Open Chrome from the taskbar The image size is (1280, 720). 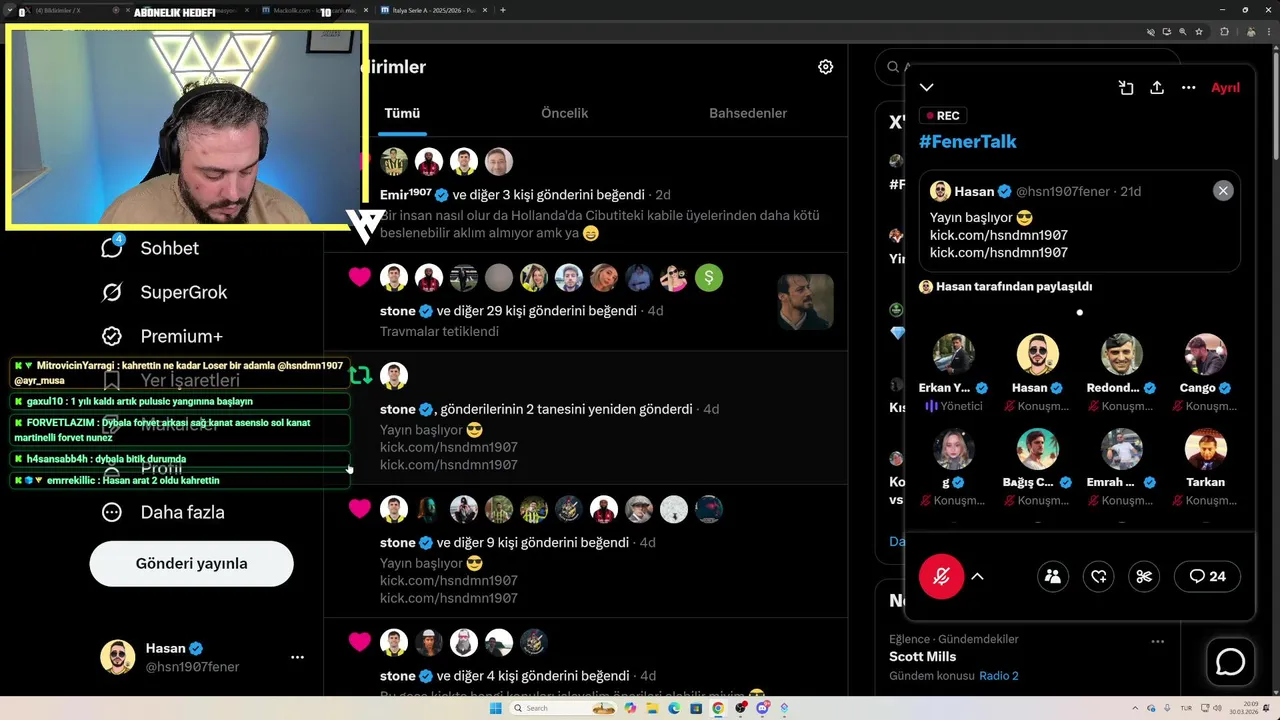click(x=718, y=708)
